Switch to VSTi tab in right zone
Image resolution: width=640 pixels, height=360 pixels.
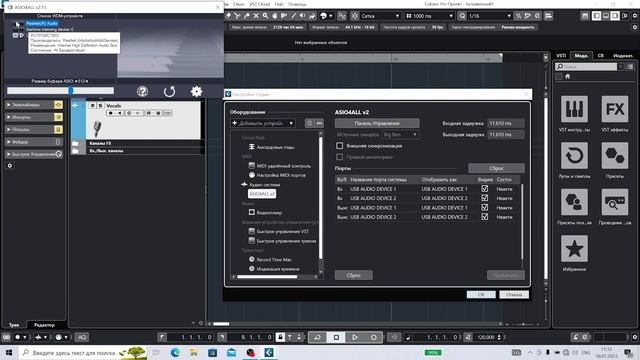pos(561,56)
